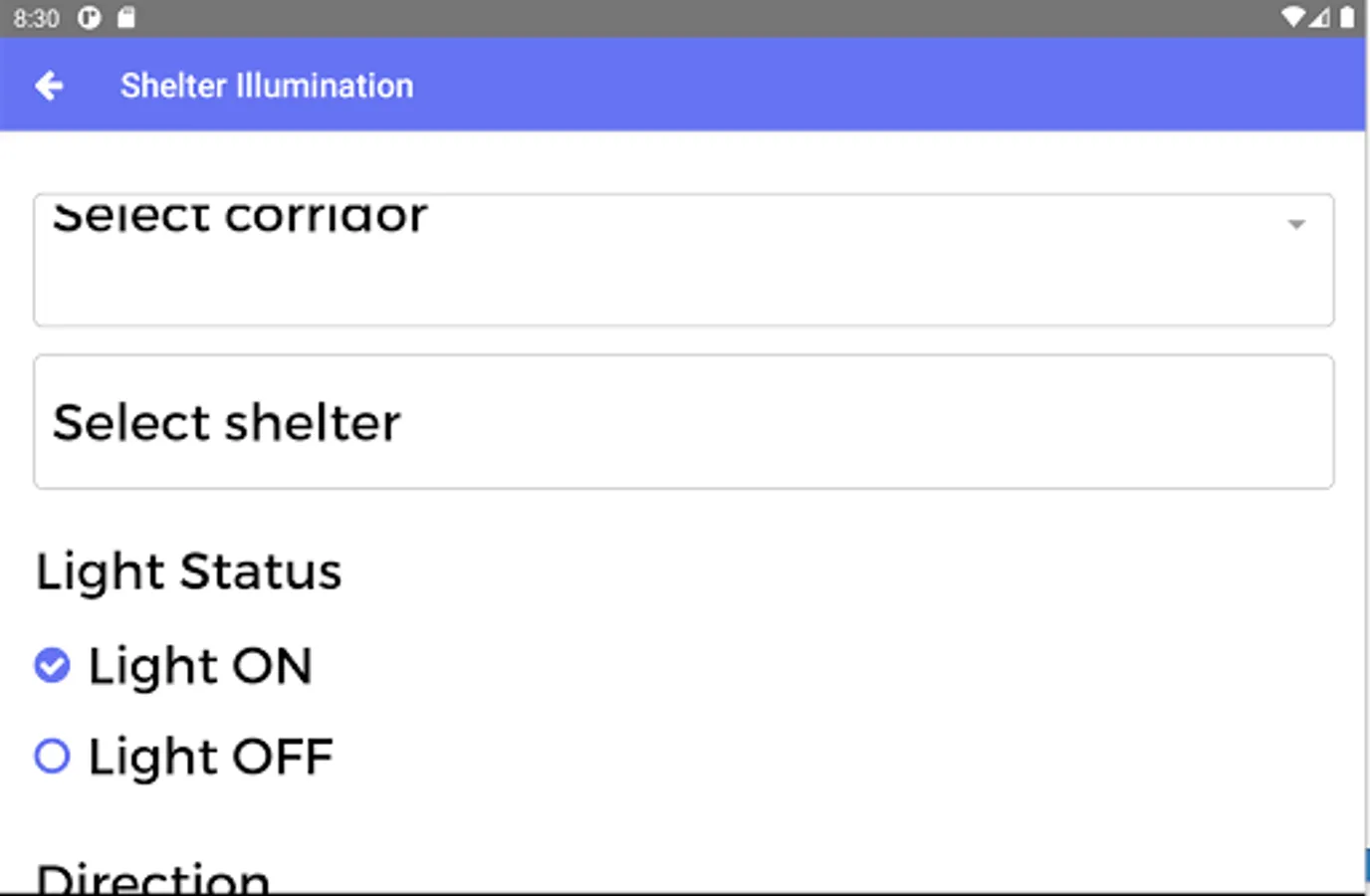
Task: Select the Light ON radio button
Action: [x=52, y=665]
